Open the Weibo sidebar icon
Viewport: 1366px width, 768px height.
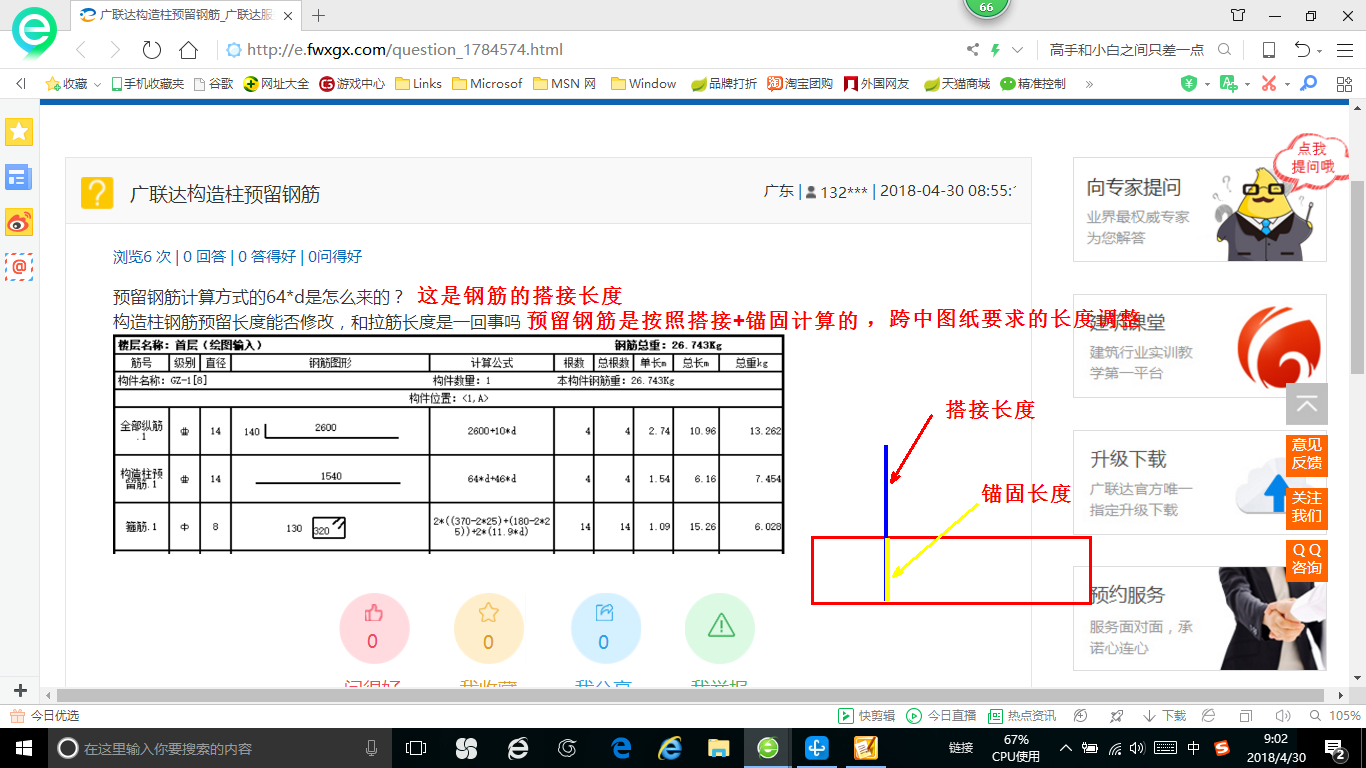pyautogui.click(x=19, y=222)
